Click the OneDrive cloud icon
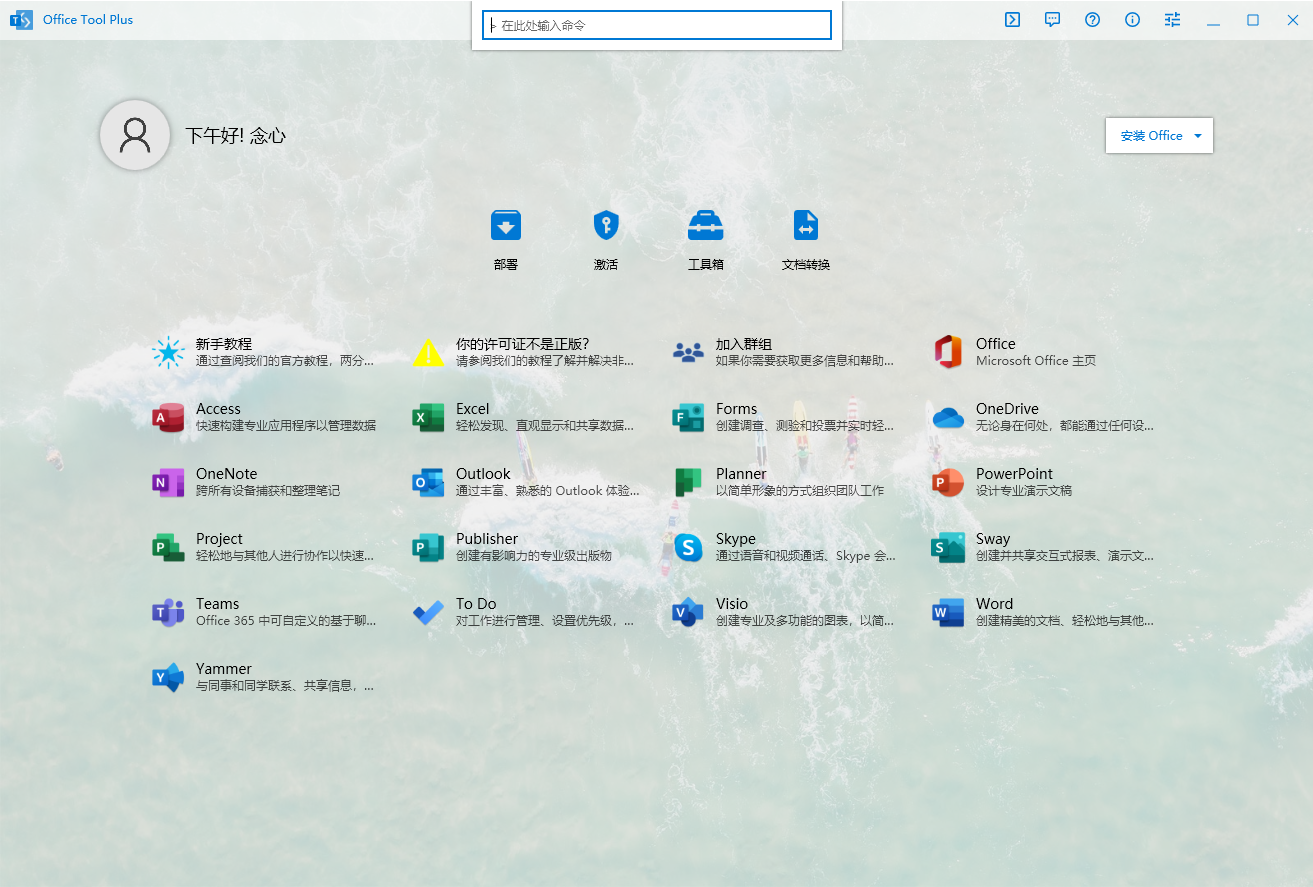The height and width of the screenshot is (887, 1313). (x=947, y=417)
